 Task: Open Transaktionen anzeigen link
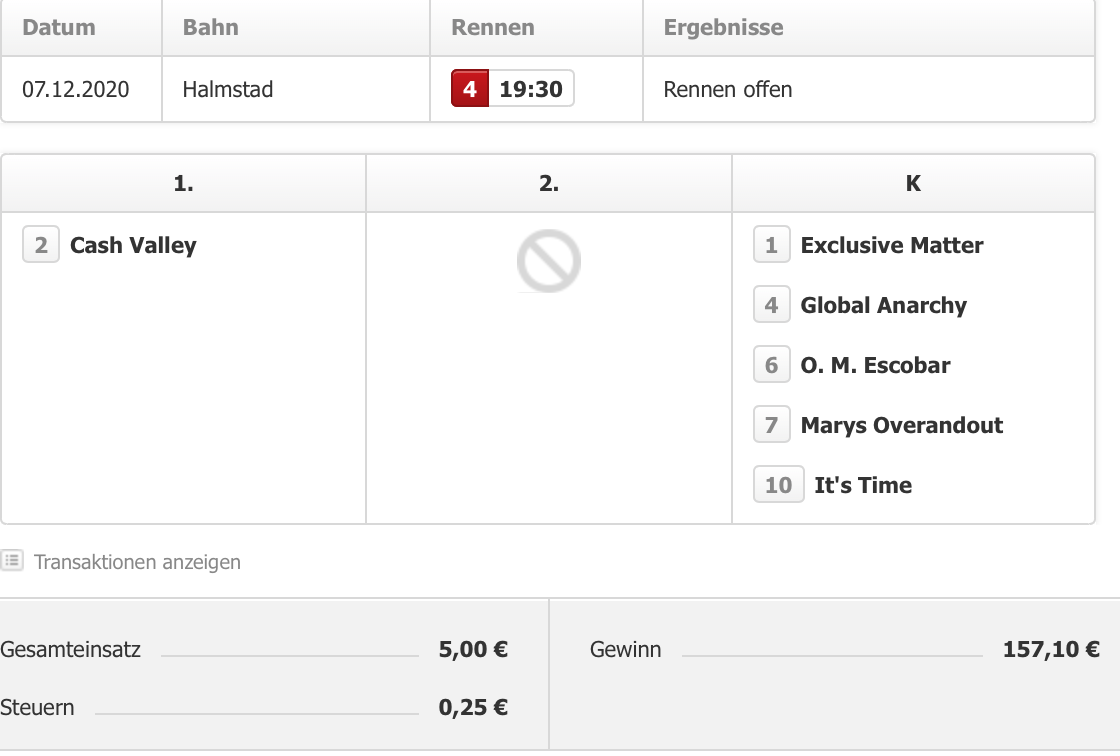click(x=137, y=562)
